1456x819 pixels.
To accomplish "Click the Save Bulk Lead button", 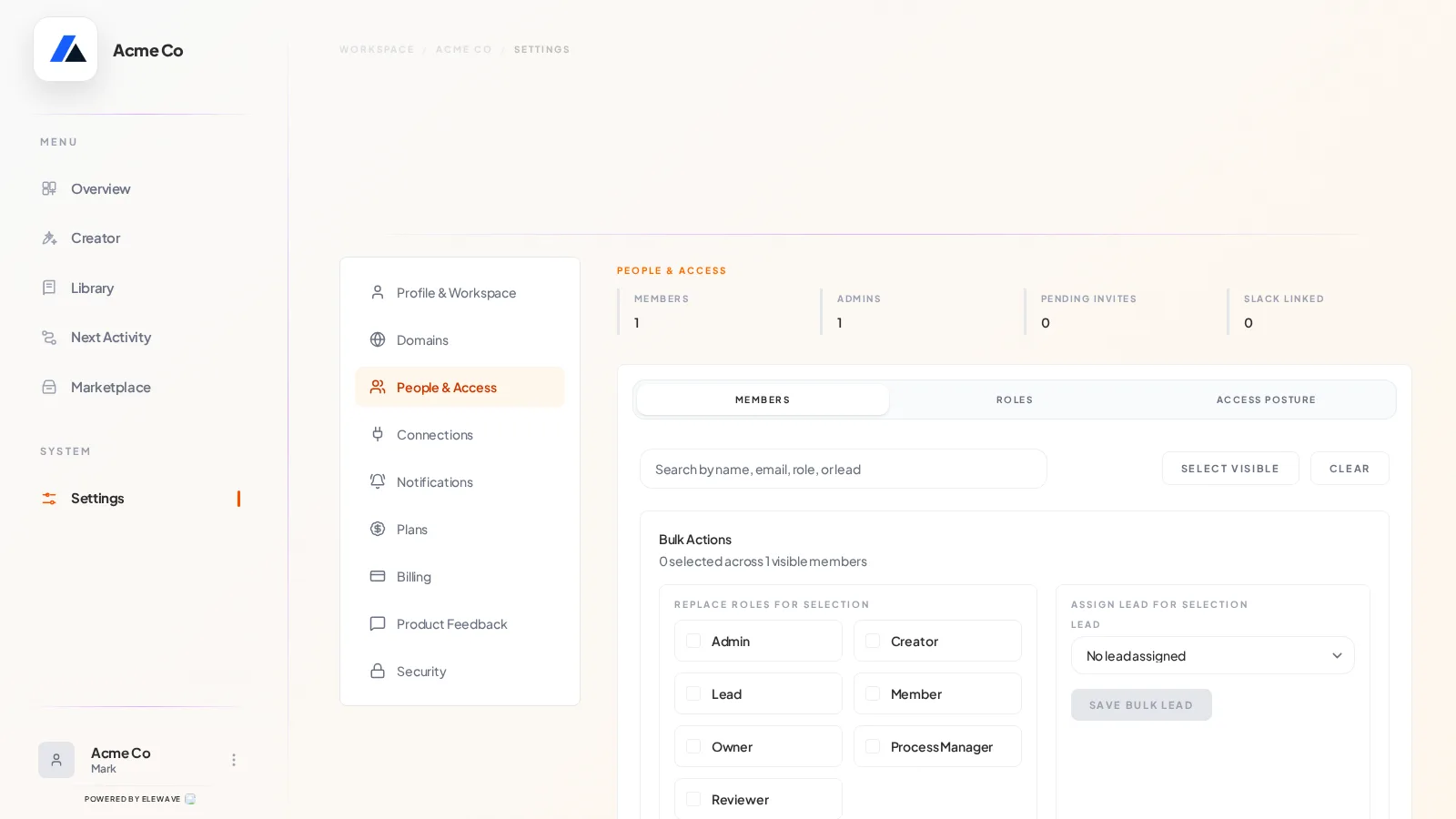I will [1141, 705].
